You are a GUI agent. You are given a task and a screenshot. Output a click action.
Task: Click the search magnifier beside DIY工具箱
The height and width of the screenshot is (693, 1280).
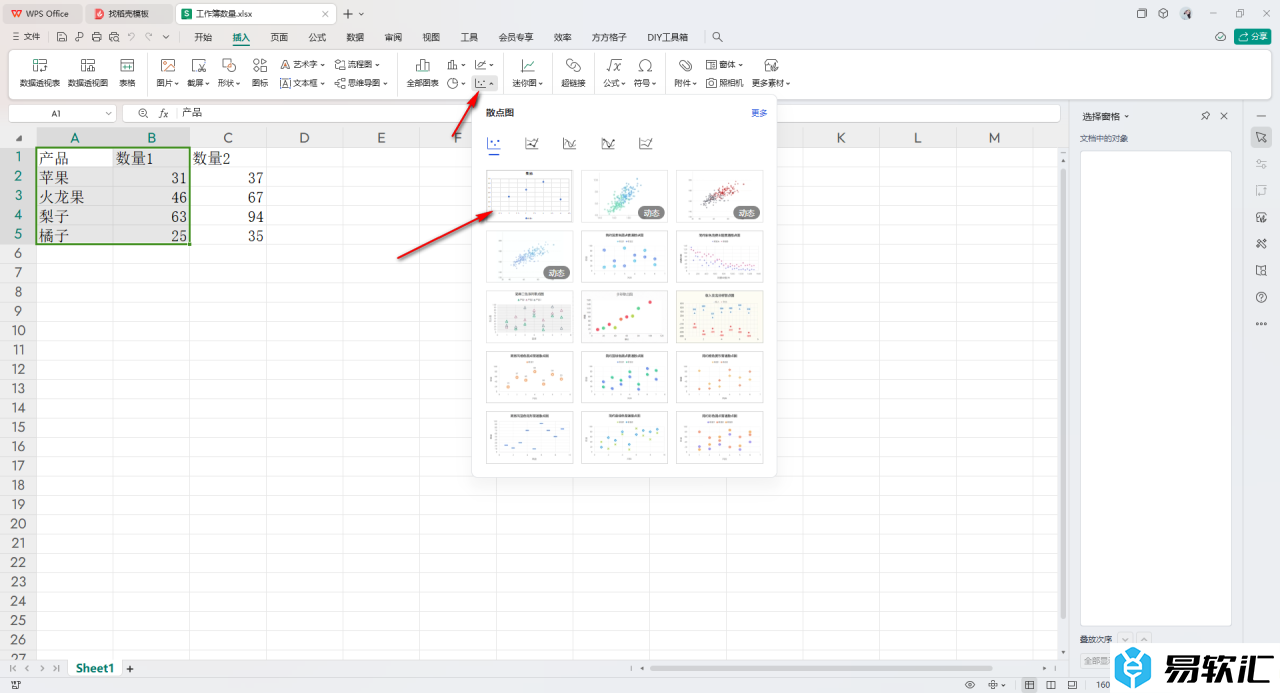point(717,37)
